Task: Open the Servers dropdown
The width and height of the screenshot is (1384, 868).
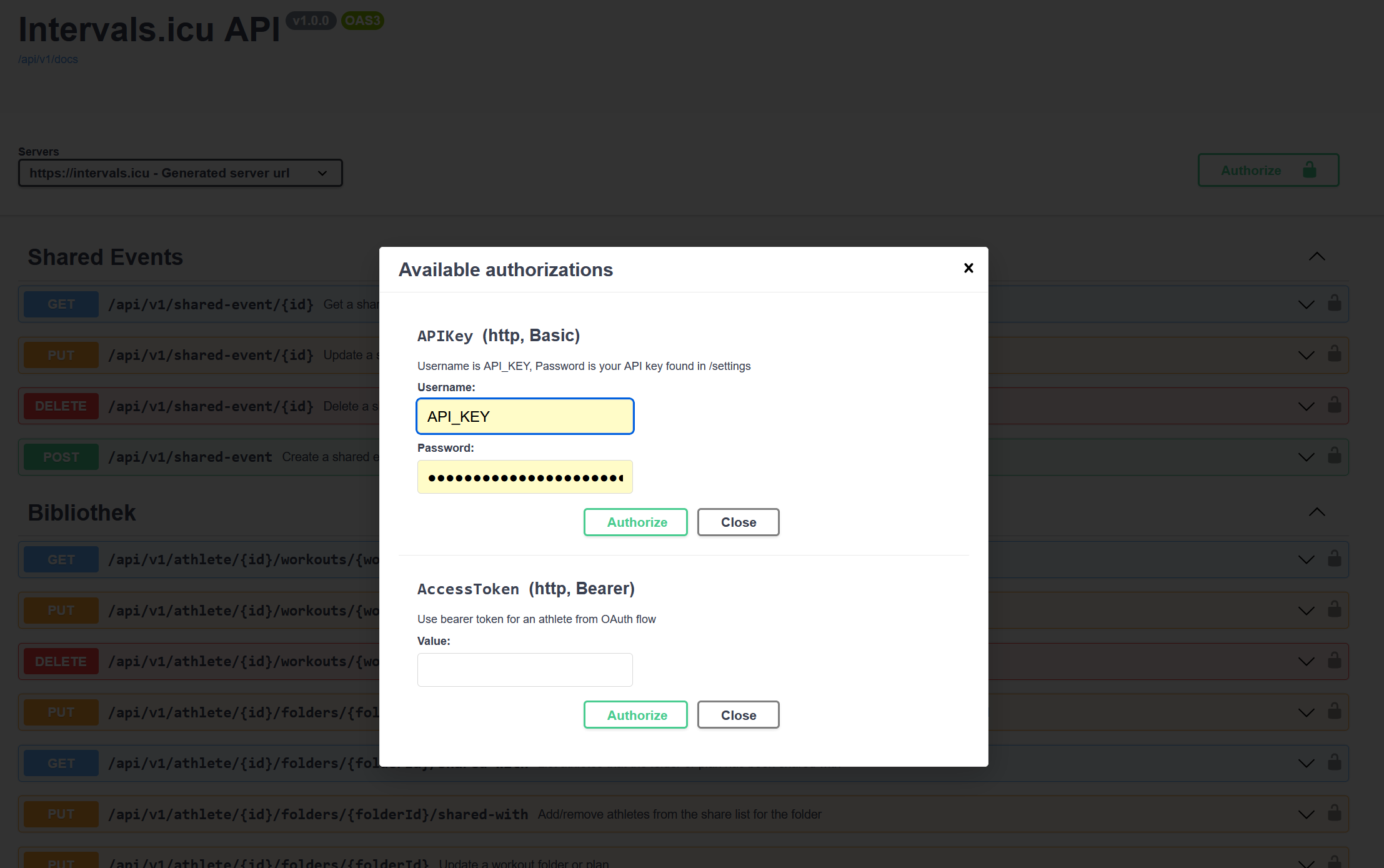Action: [x=181, y=173]
